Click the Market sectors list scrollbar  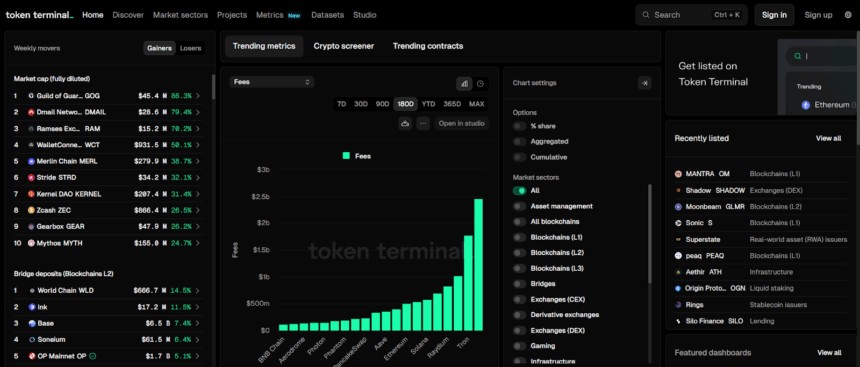click(x=650, y=233)
